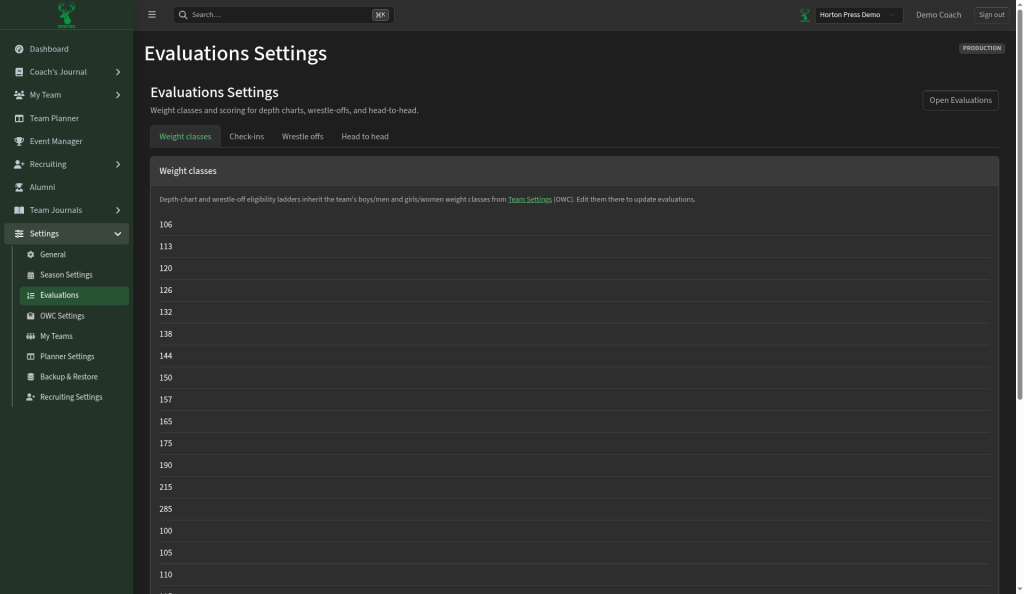Switch to the Check-ins tab
The width and height of the screenshot is (1024, 594).
(x=246, y=136)
